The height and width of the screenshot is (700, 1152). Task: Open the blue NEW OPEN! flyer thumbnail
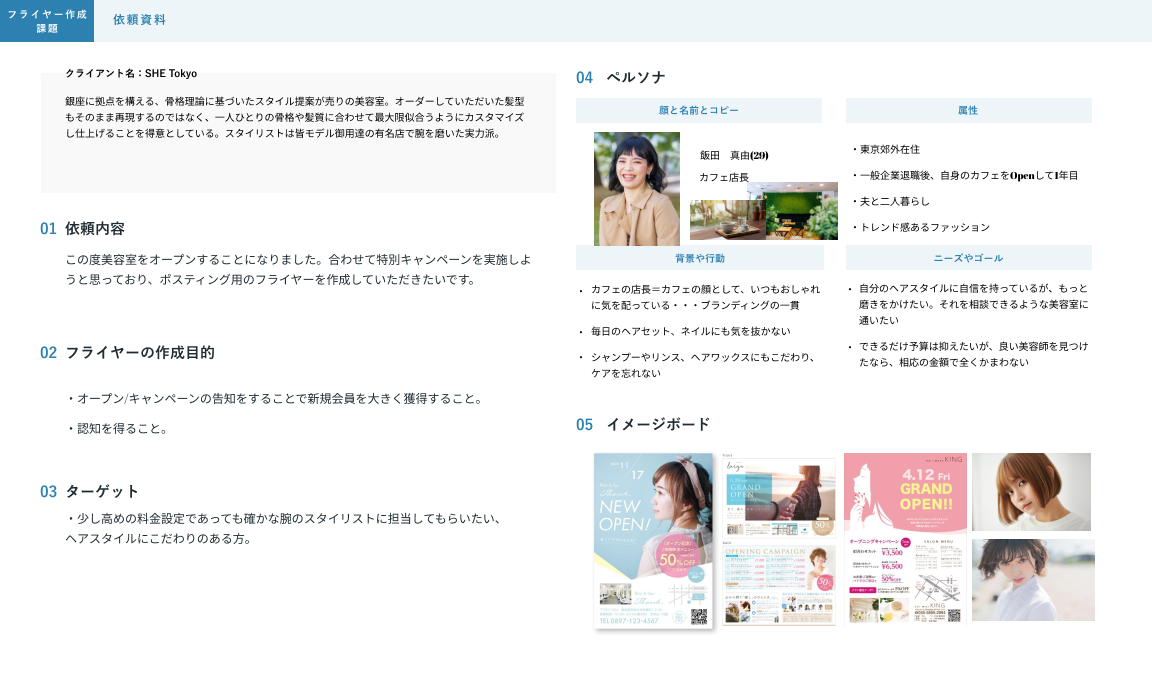[x=653, y=540]
